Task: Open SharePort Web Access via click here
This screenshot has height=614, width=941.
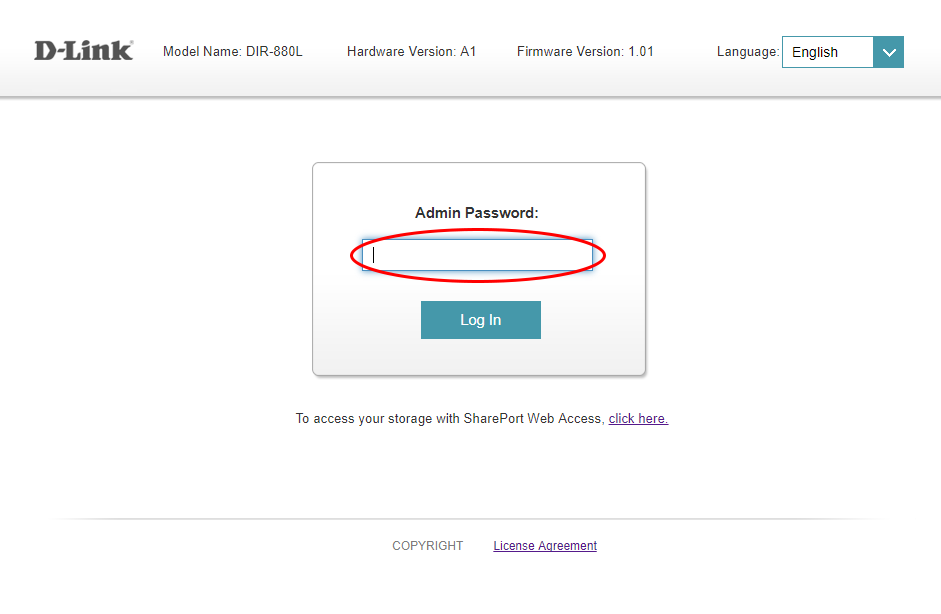Action: pyautogui.click(x=638, y=418)
